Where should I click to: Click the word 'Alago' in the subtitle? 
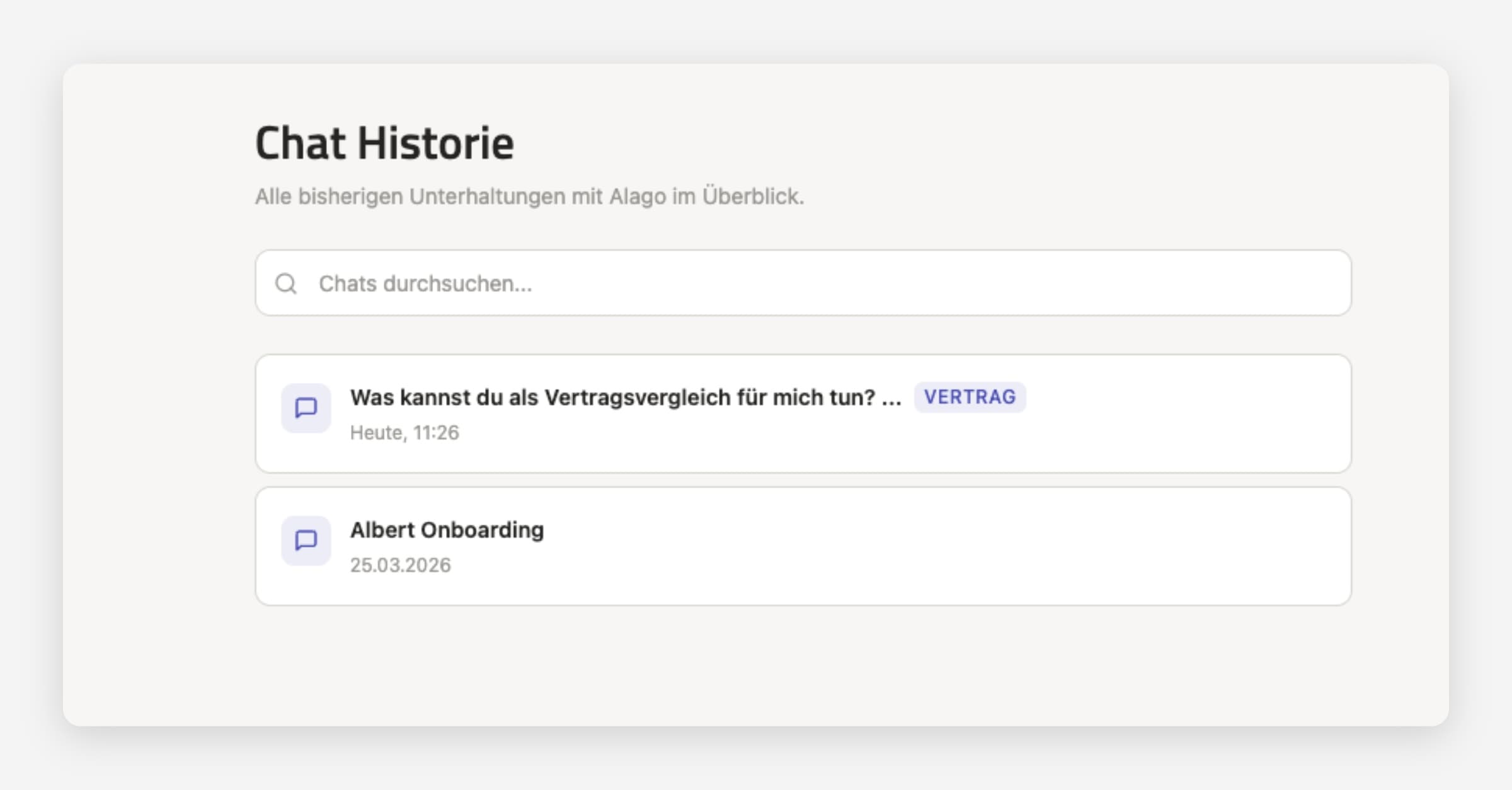[x=638, y=197]
